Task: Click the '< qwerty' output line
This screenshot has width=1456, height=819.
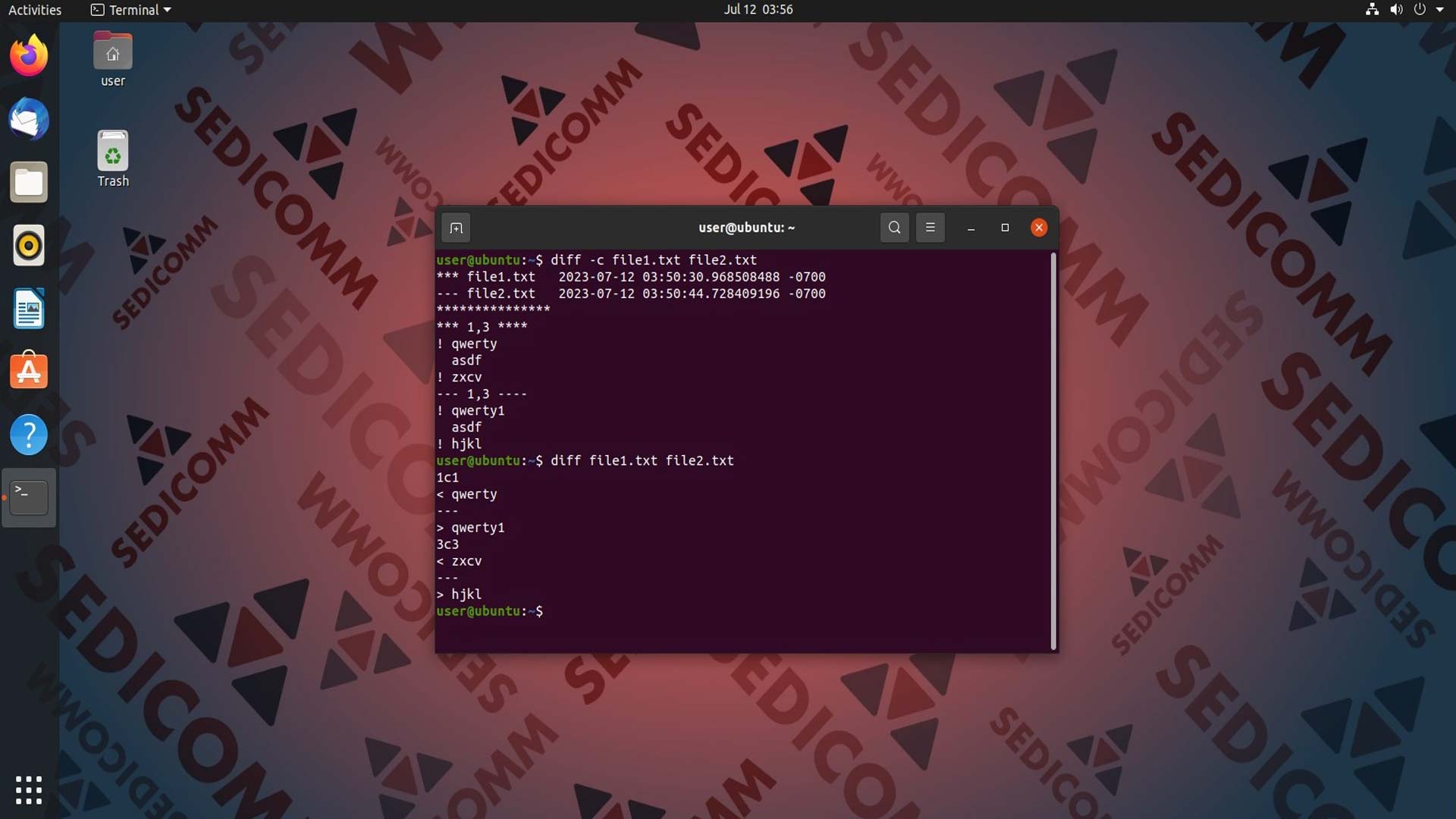Action: pyautogui.click(x=466, y=494)
